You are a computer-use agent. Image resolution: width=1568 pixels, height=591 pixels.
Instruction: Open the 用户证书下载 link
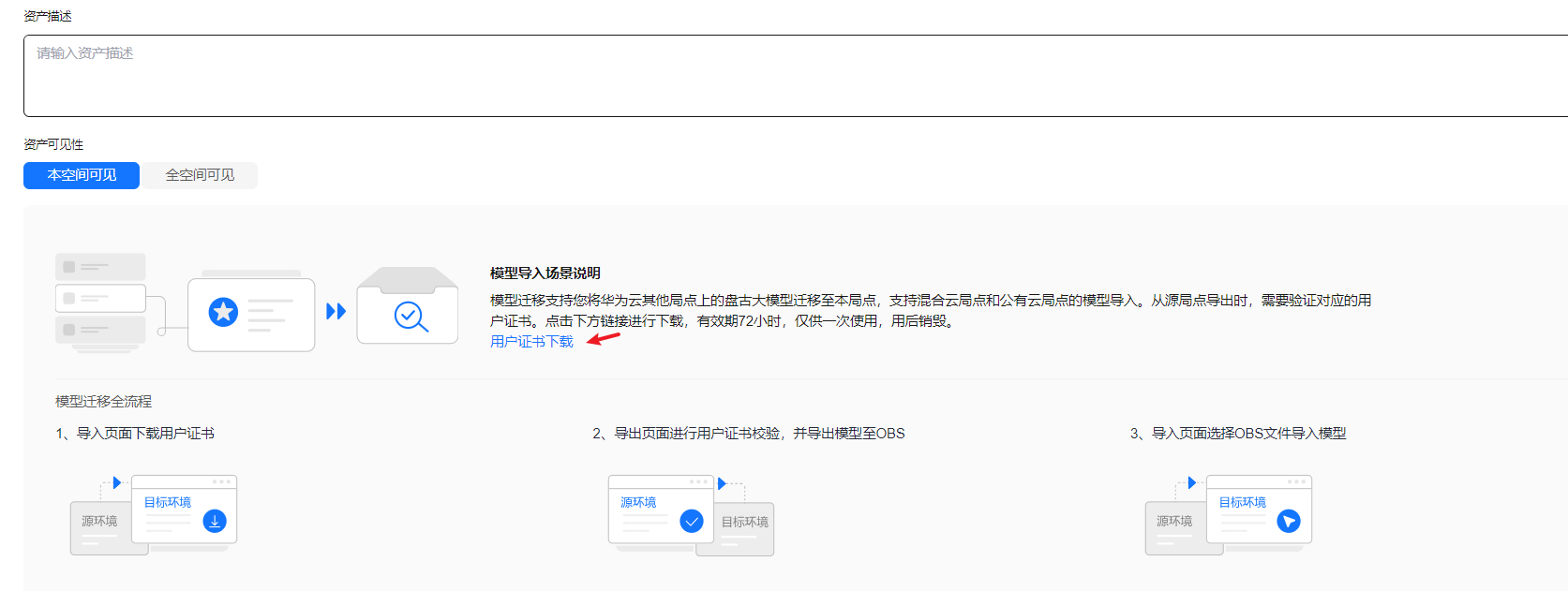[x=531, y=342]
